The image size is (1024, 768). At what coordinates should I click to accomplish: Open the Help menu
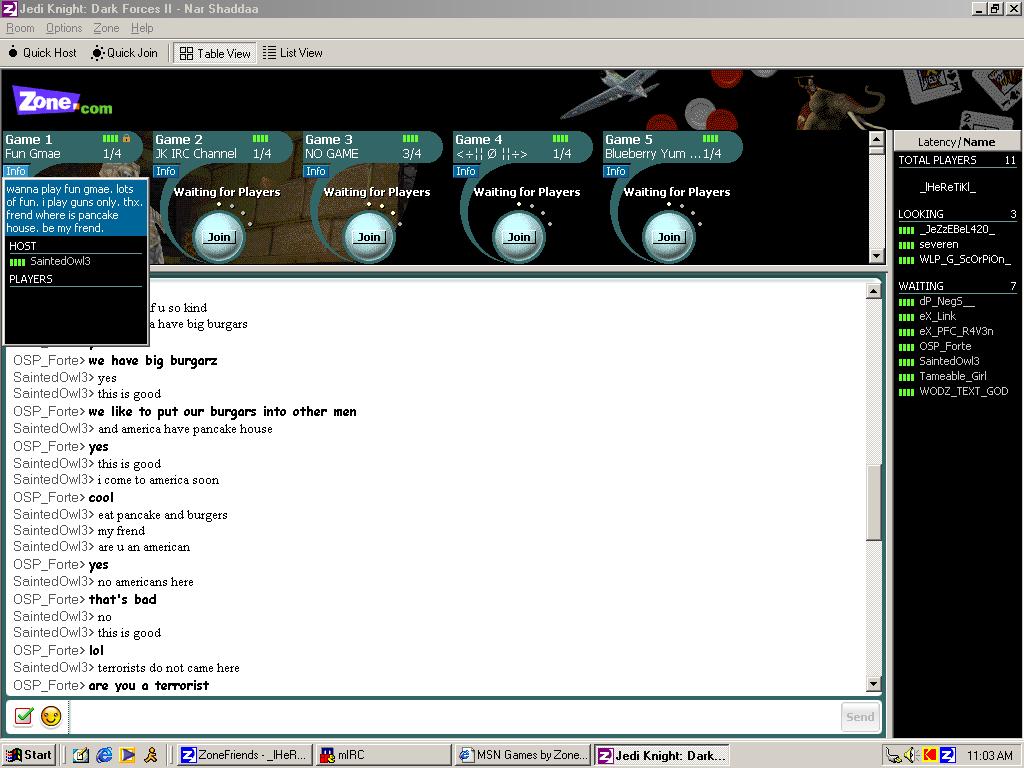coord(142,28)
